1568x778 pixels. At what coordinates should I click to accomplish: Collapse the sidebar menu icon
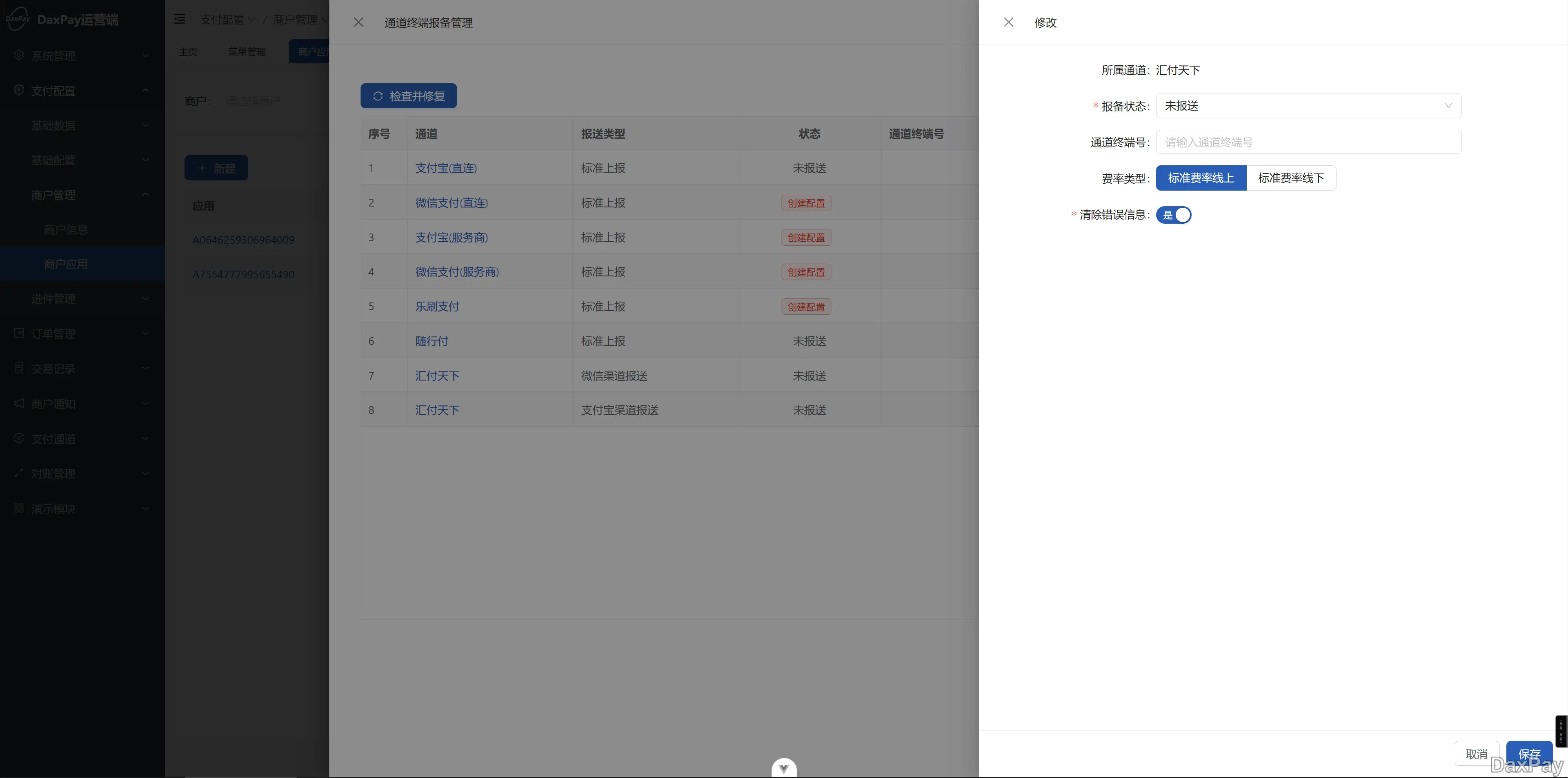180,20
